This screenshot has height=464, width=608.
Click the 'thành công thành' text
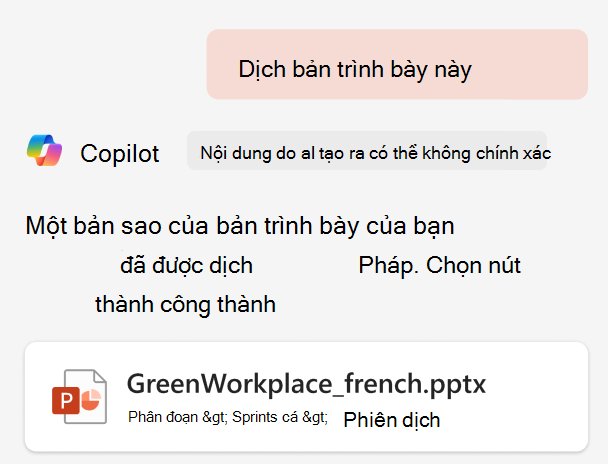185,304
